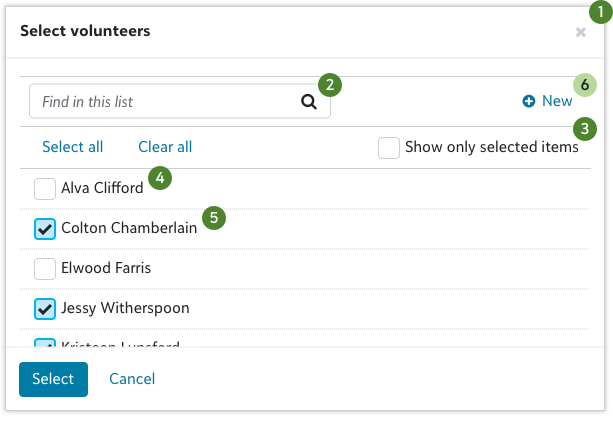Enable Show only selected items
Image resolution: width=613 pixels, height=441 pixels.
(x=389, y=147)
